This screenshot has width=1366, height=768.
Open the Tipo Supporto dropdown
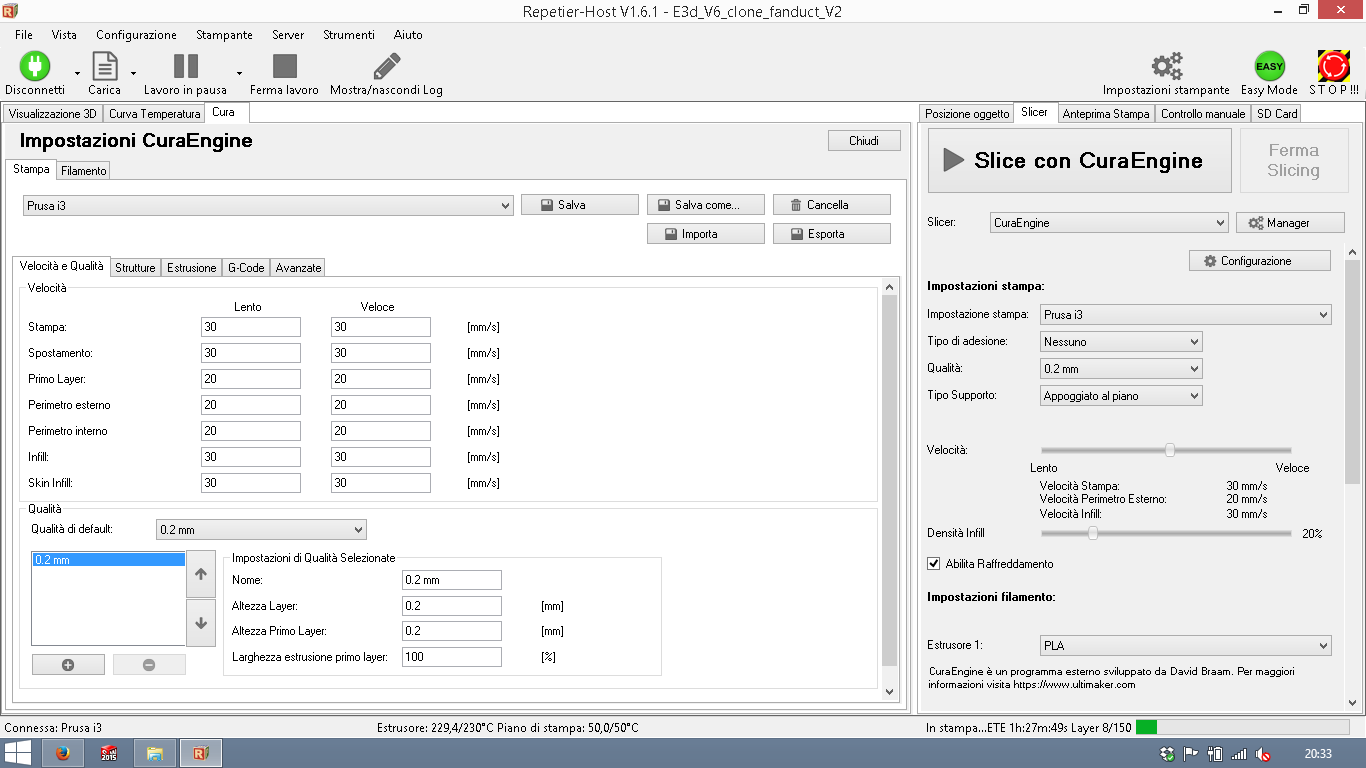click(1121, 396)
